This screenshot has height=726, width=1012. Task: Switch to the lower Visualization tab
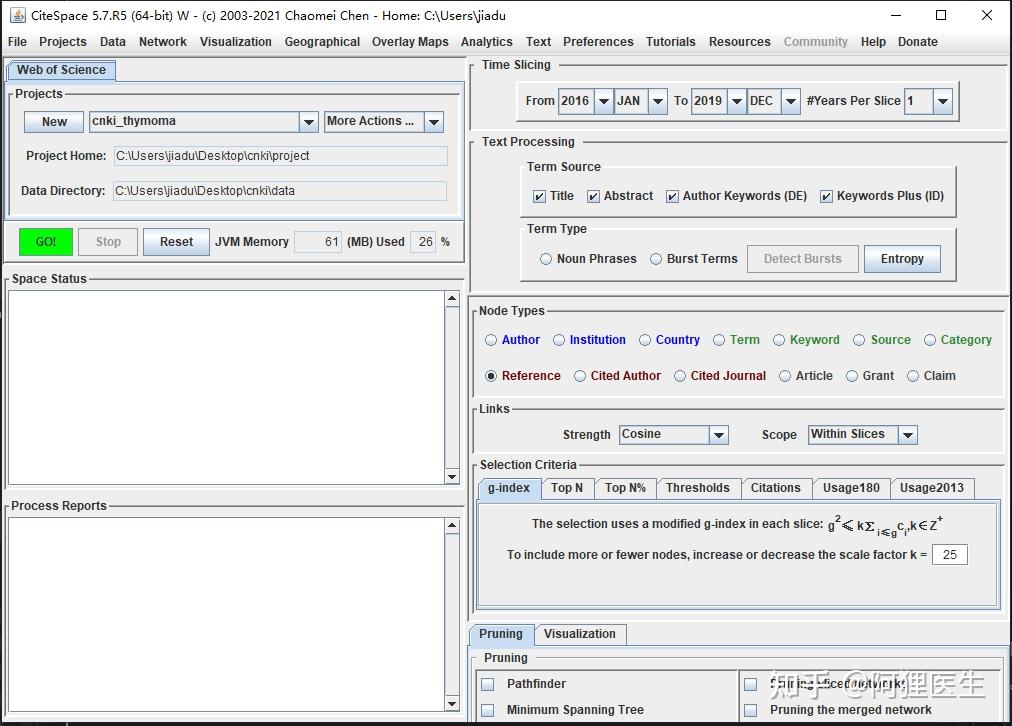click(x=580, y=634)
